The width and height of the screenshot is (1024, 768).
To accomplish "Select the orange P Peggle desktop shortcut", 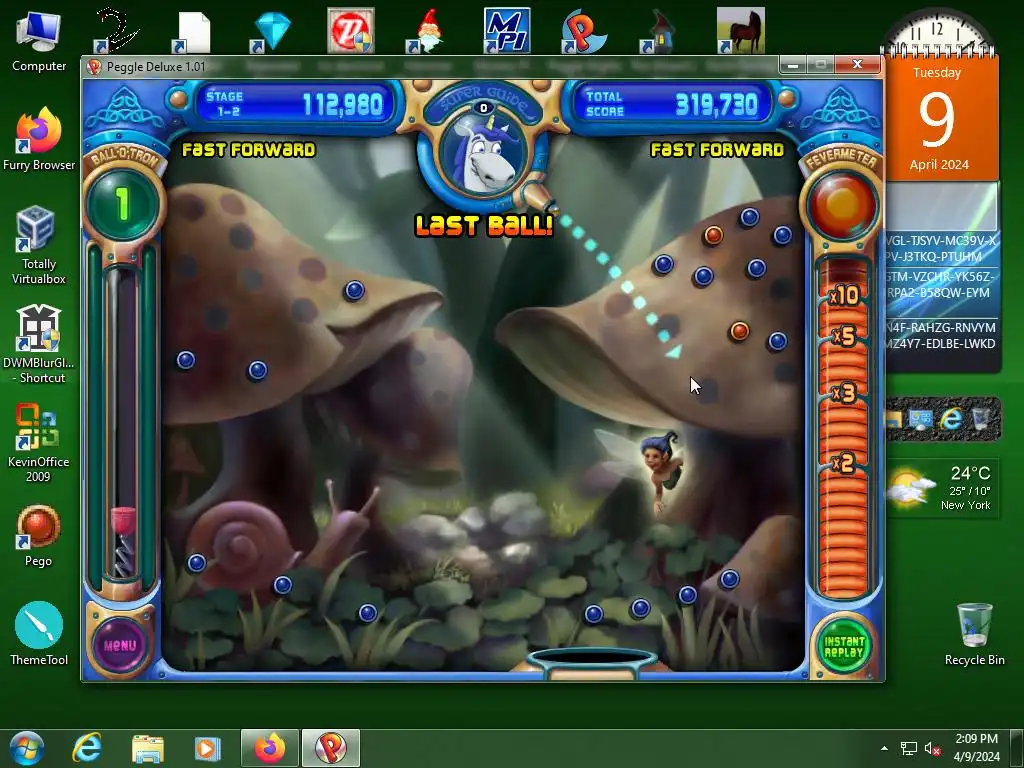I will click(x=583, y=31).
